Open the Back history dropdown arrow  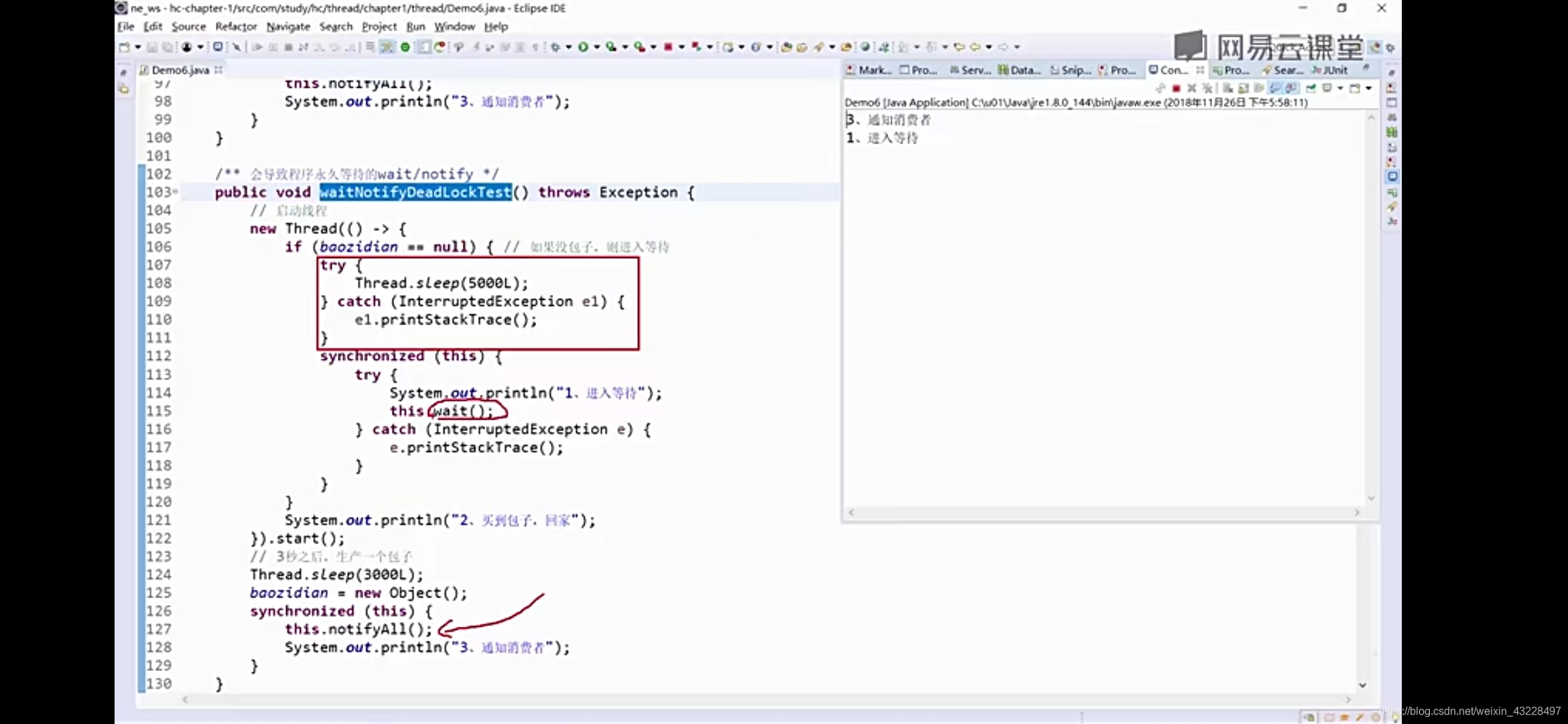(x=989, y=47)
